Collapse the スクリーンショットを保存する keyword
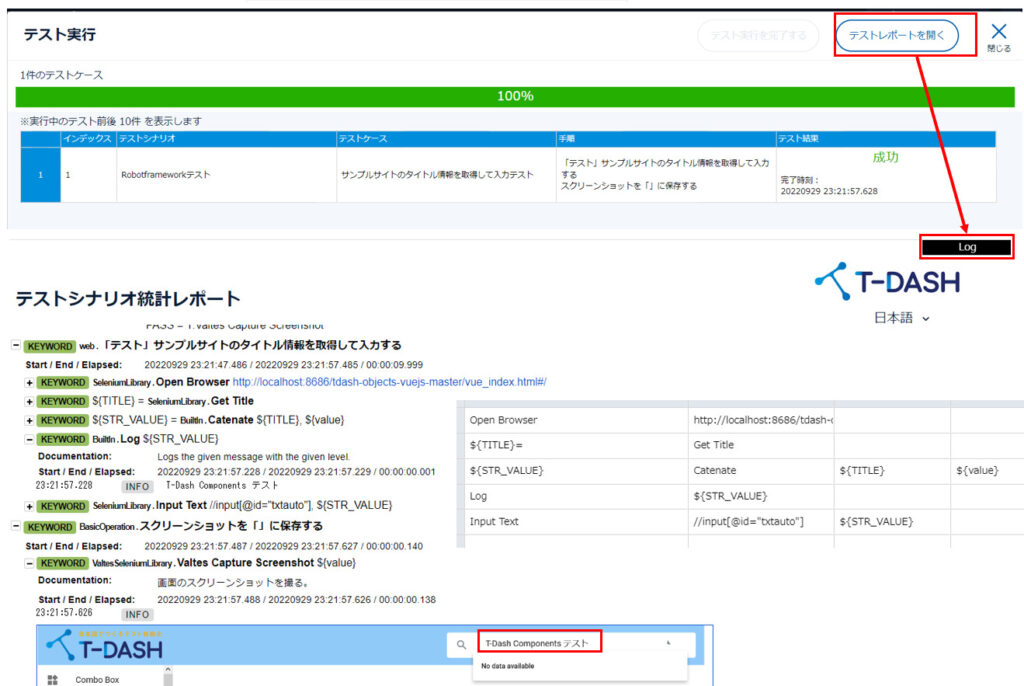Viewport: 1024px width, 686px height. 16,527
